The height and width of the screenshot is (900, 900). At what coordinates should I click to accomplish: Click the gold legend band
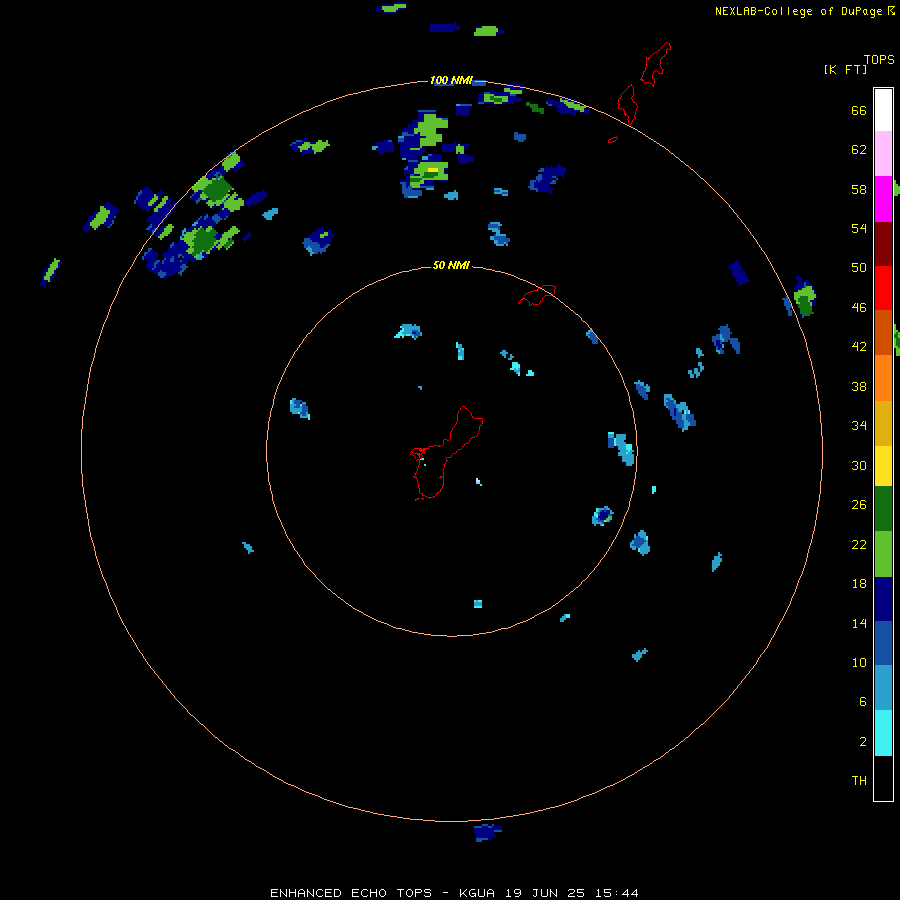[883, 423]
